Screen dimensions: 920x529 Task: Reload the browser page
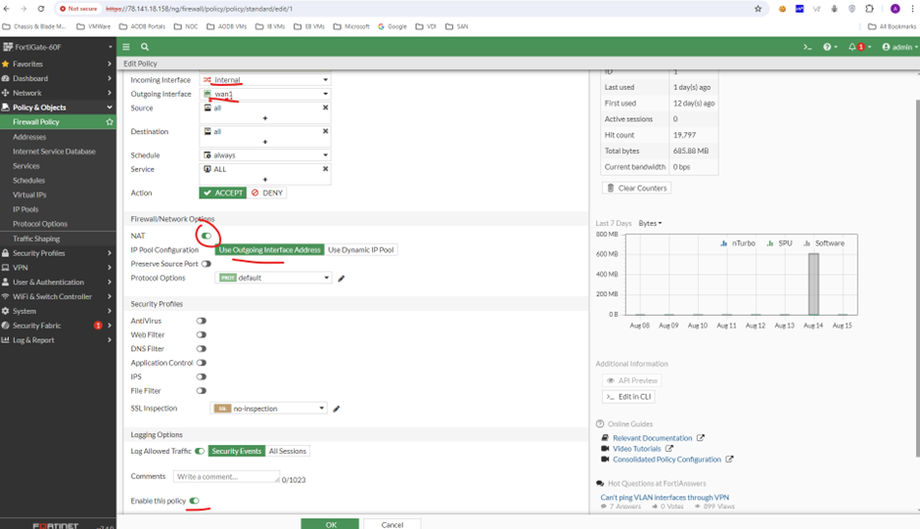41,9
